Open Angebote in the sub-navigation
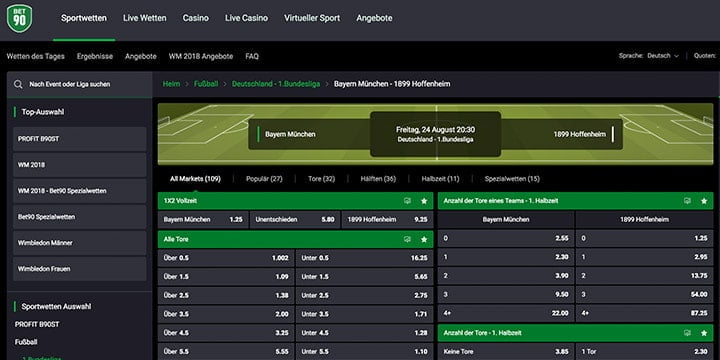 tap(141, 56)
